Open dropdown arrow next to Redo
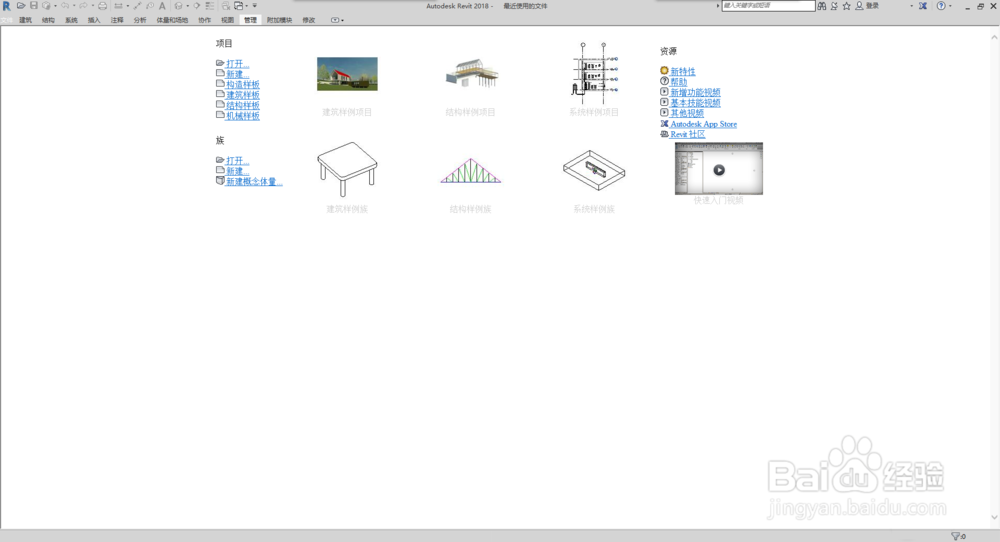This screenshot has width=1000, height=542. point(92,6)
